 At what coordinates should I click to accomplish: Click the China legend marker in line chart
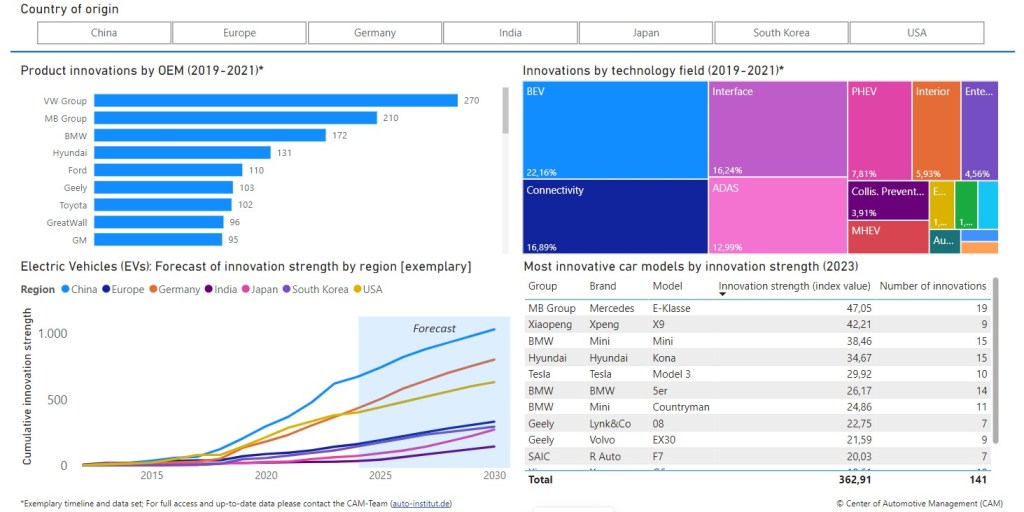click(65, 289)
